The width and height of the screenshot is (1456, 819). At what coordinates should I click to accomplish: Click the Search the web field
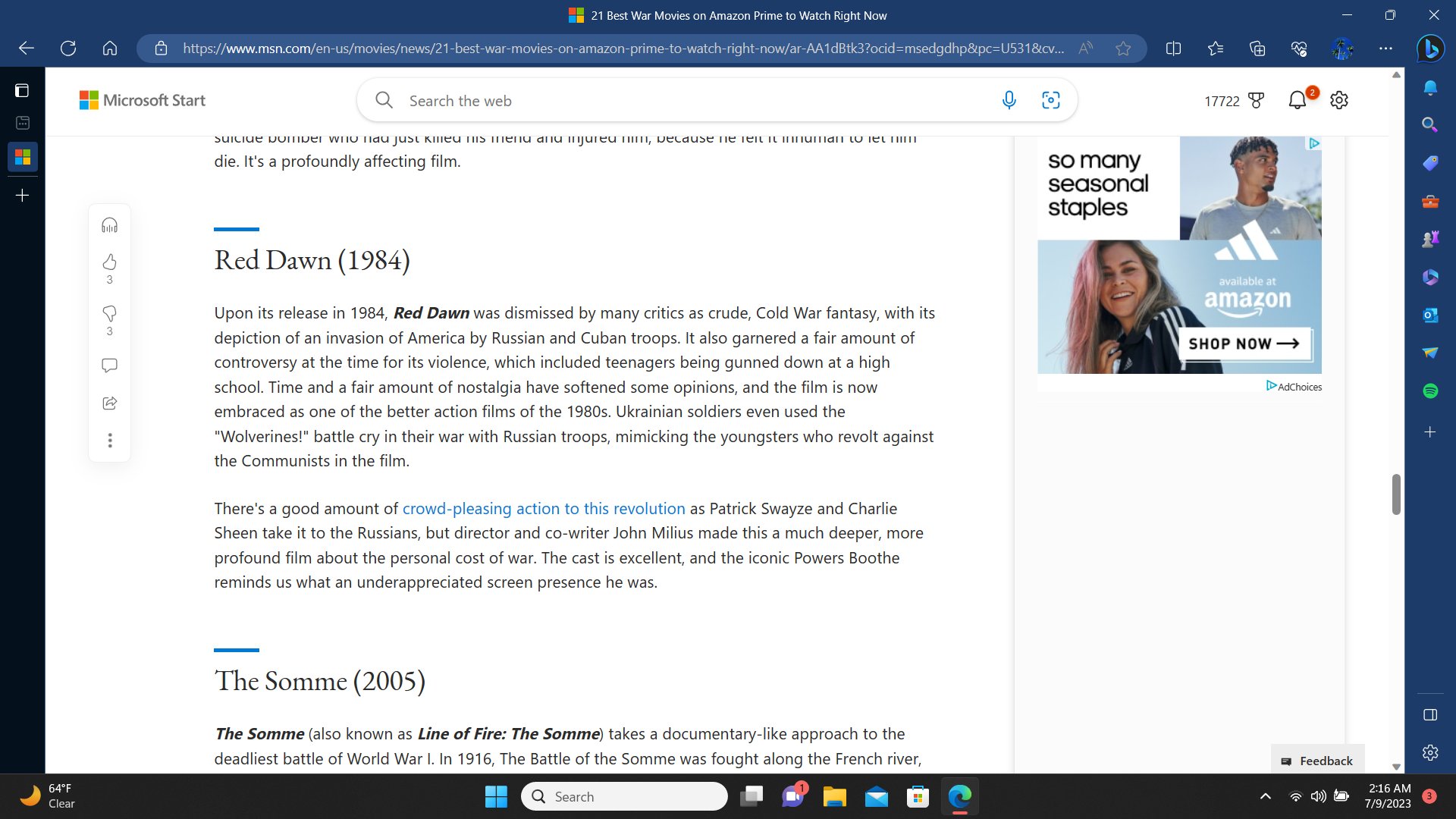682,101
